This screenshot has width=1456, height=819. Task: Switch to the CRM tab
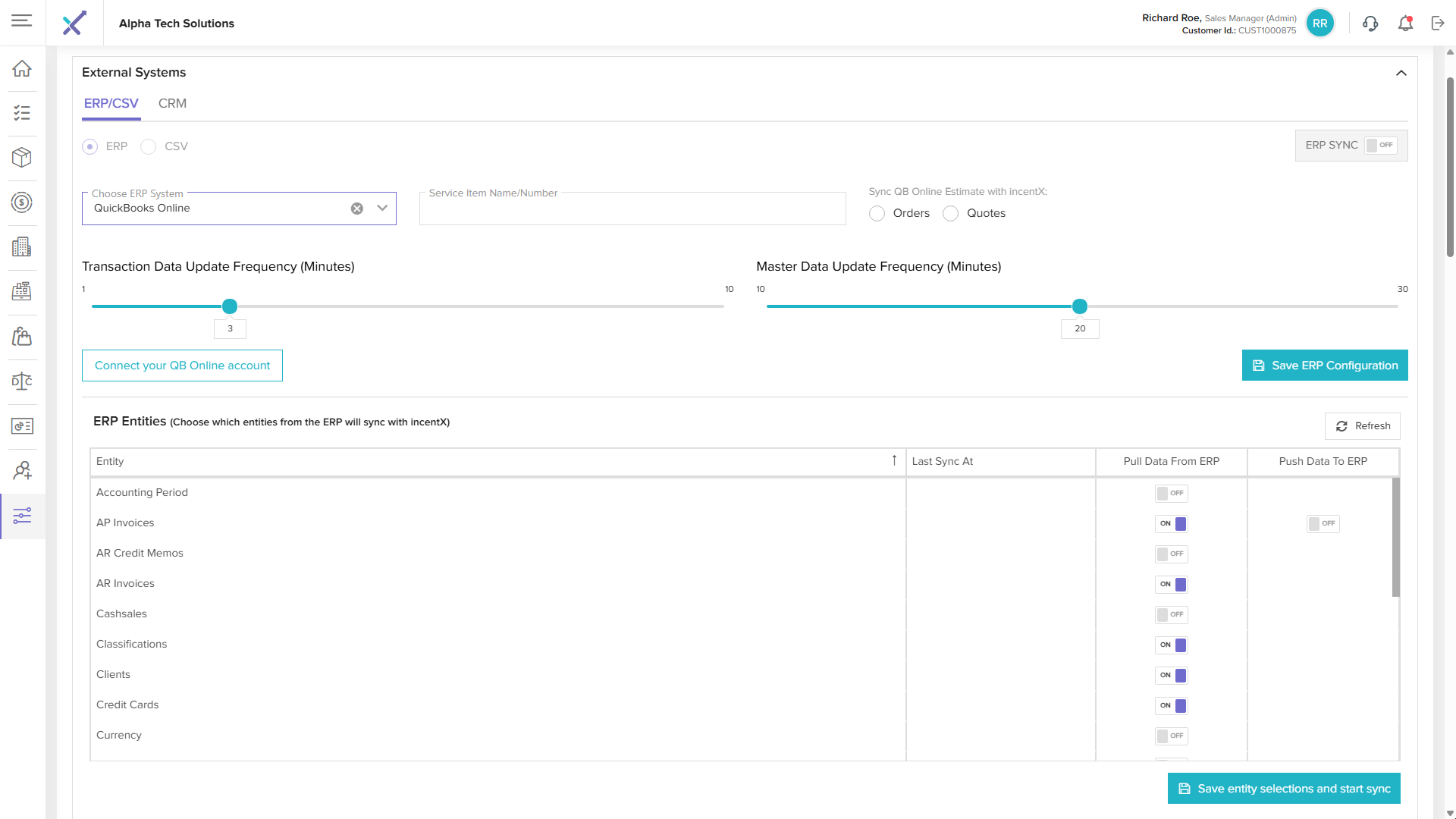[x=172, y=104]
